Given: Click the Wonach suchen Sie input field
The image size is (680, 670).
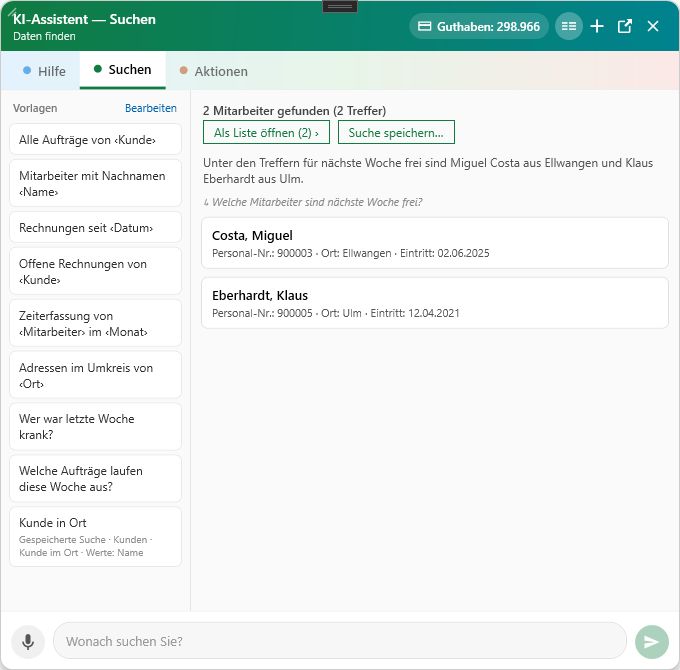Looking at the screenshot, I should coord(340,641).
